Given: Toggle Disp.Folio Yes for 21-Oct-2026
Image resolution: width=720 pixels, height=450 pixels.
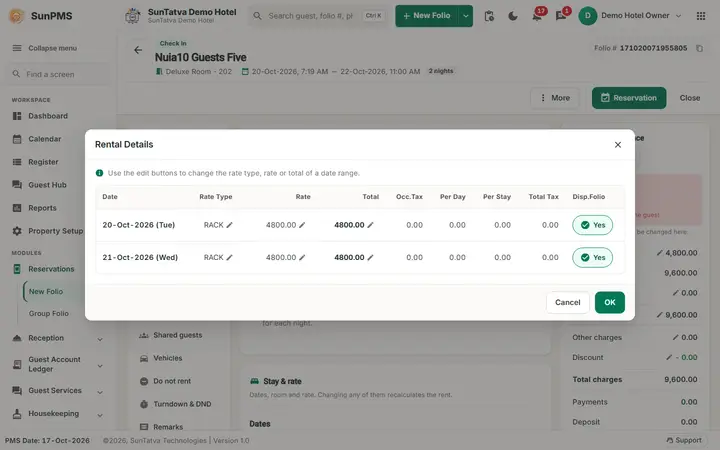Looking at the screenshot, I should [592, 258].
